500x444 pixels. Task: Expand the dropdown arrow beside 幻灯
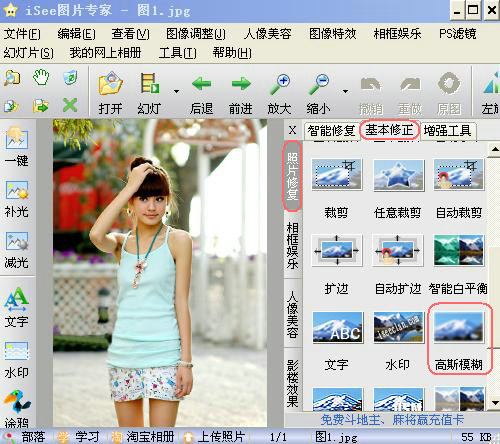click(x=176, y=91)
